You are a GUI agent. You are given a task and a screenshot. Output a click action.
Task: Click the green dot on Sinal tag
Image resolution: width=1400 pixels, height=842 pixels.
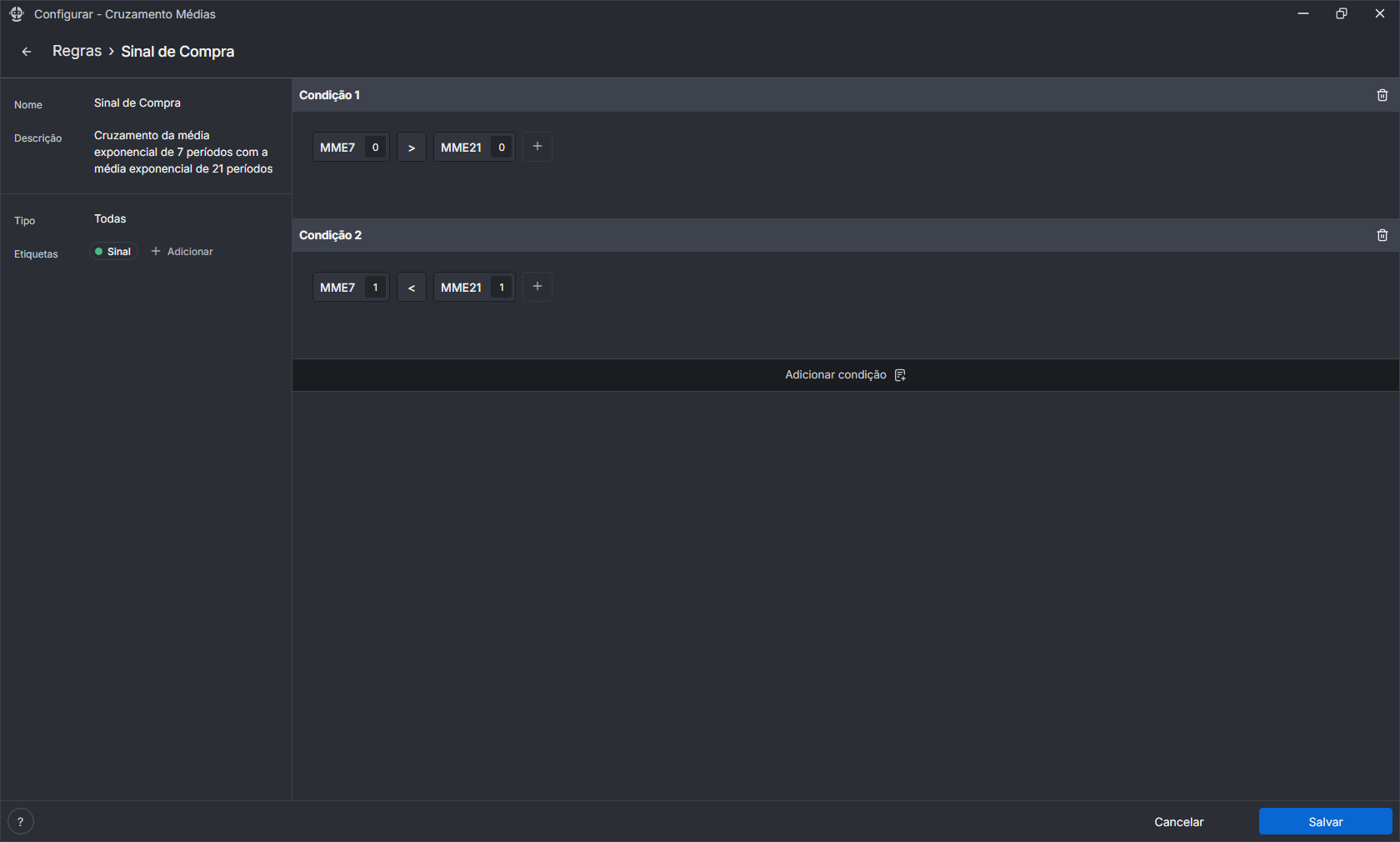click(99, 252)
